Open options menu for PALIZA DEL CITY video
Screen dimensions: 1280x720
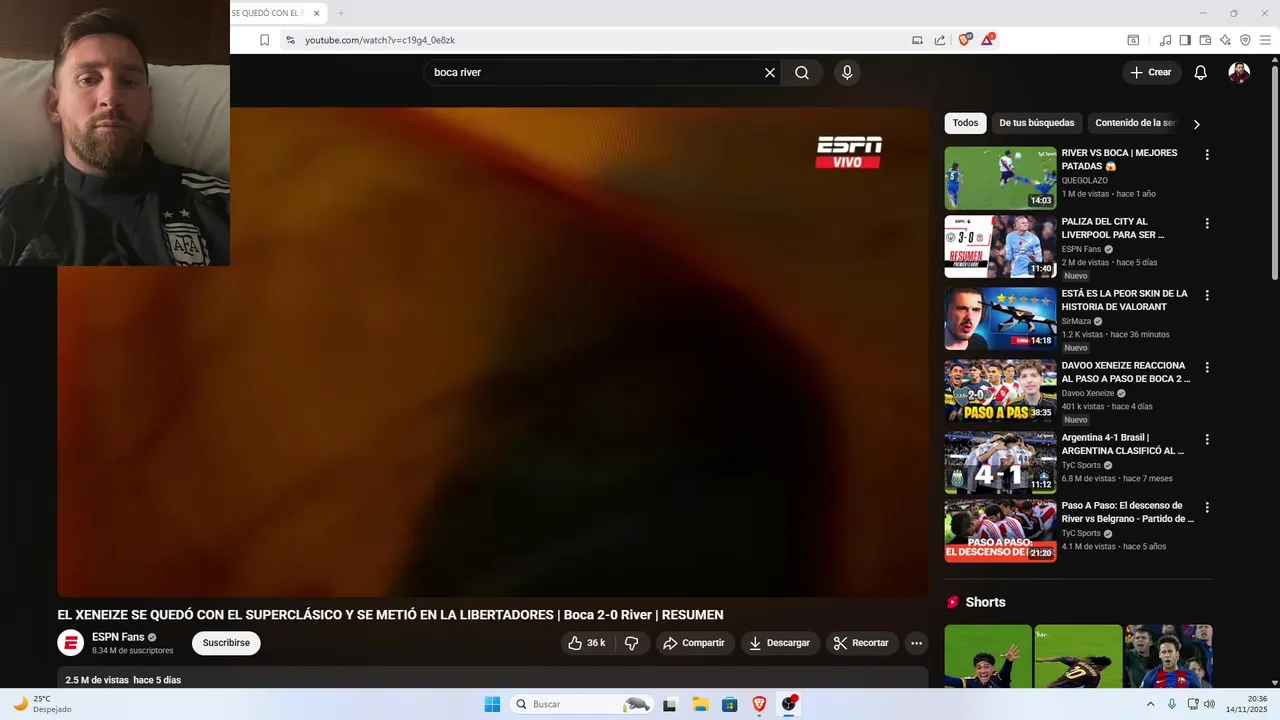pos(1207,223)
